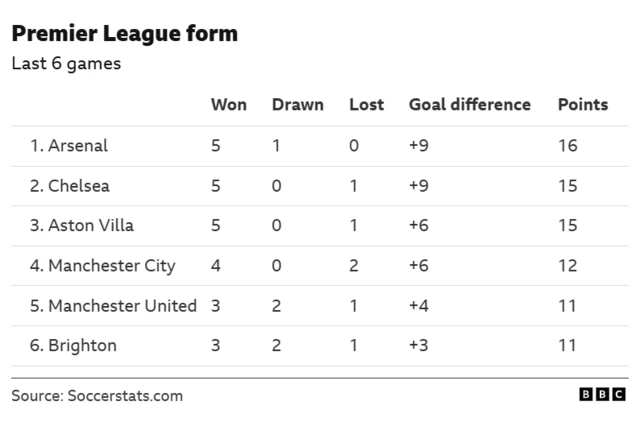This screenshot has width=640, height=422.
Task: Click the Drawn column header
Action: pos(297,105)
